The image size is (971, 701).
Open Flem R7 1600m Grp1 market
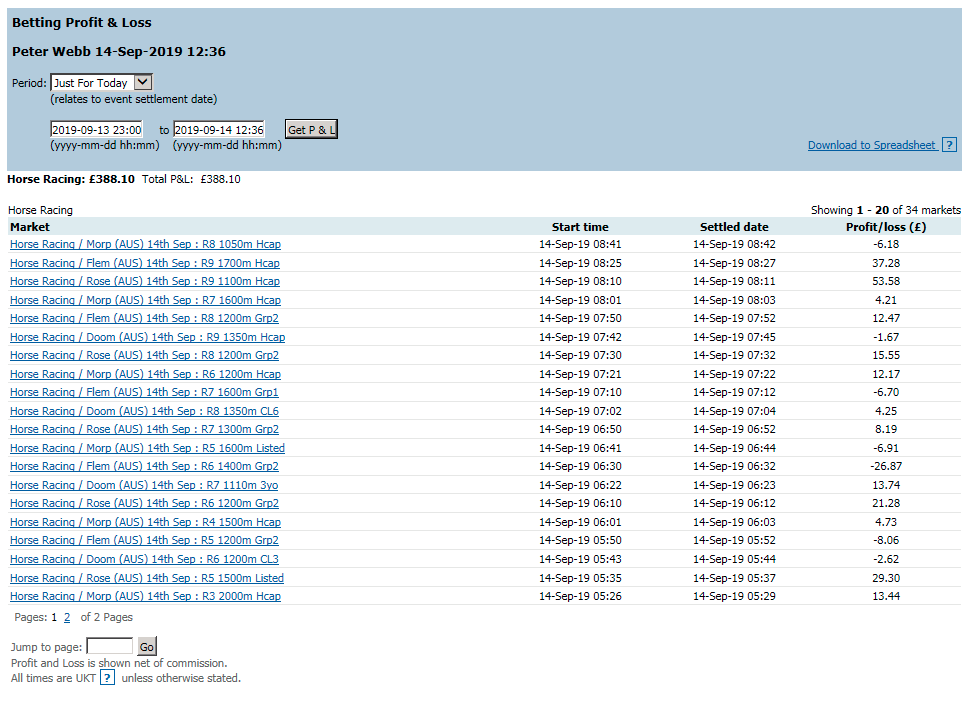pyautogui.click(x=144, y=392)
